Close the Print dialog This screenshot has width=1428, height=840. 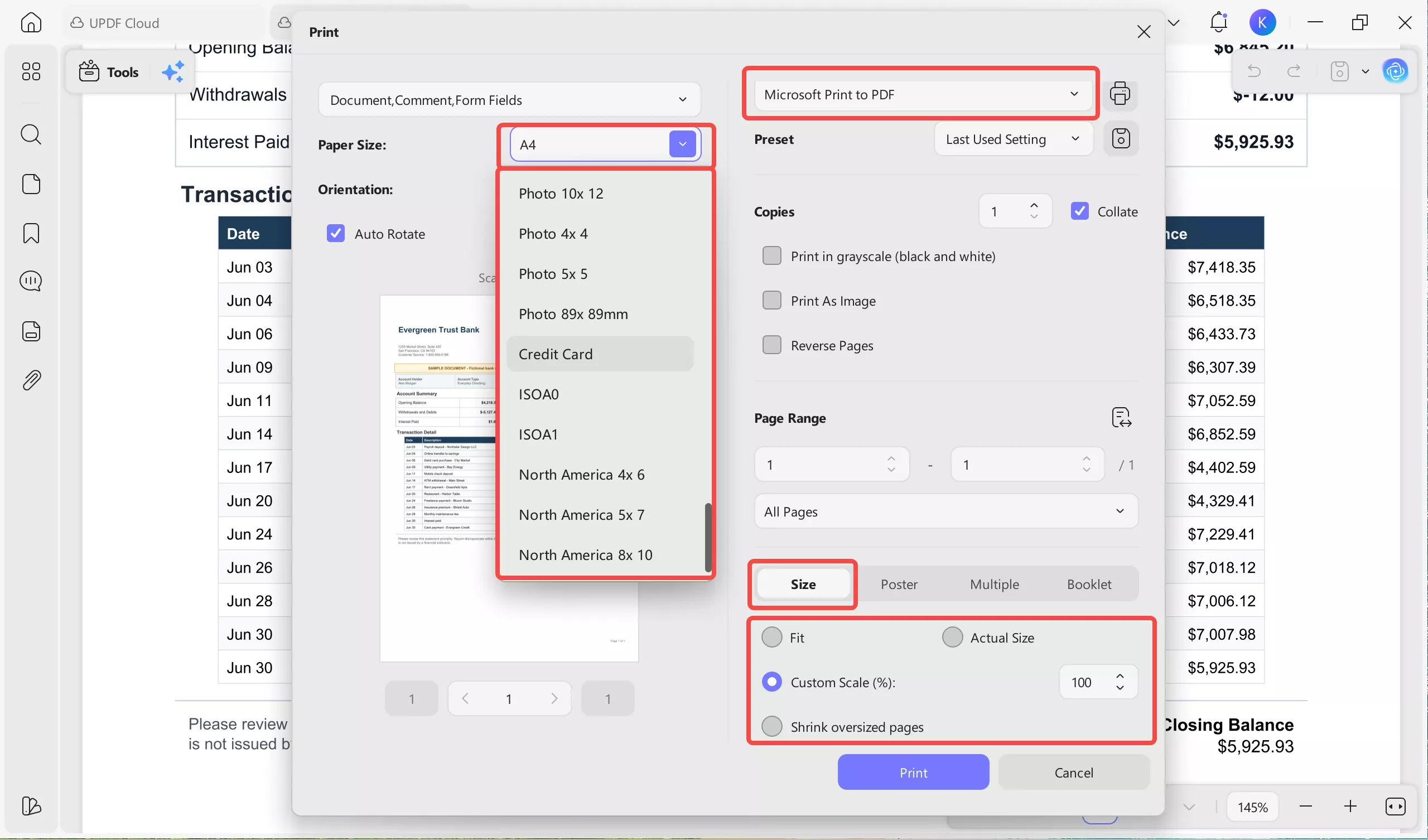(1144, 32)
